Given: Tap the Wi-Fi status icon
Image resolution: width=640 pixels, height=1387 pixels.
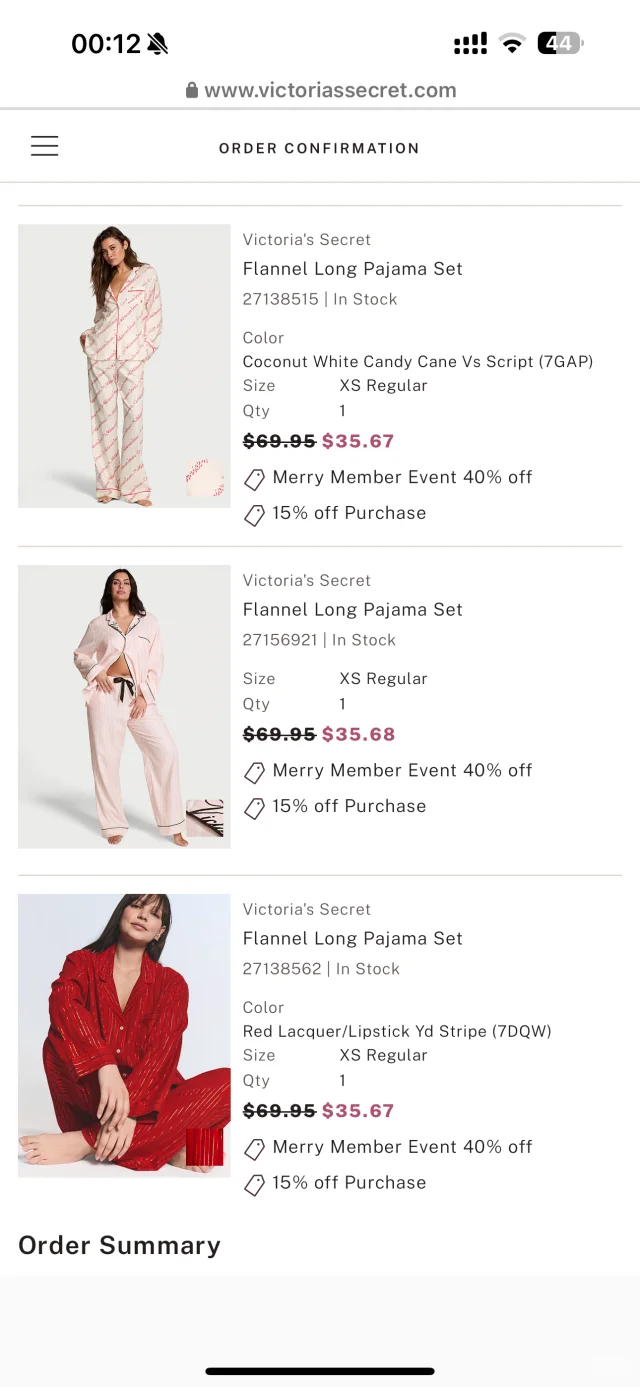Looking at the screenshot, I should click(512, 43).
